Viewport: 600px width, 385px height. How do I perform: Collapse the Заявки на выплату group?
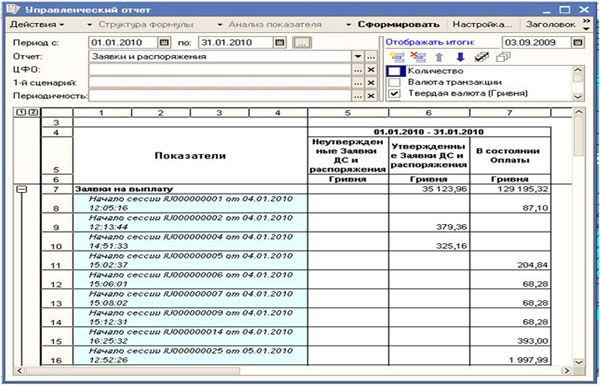tap(22, 189)
